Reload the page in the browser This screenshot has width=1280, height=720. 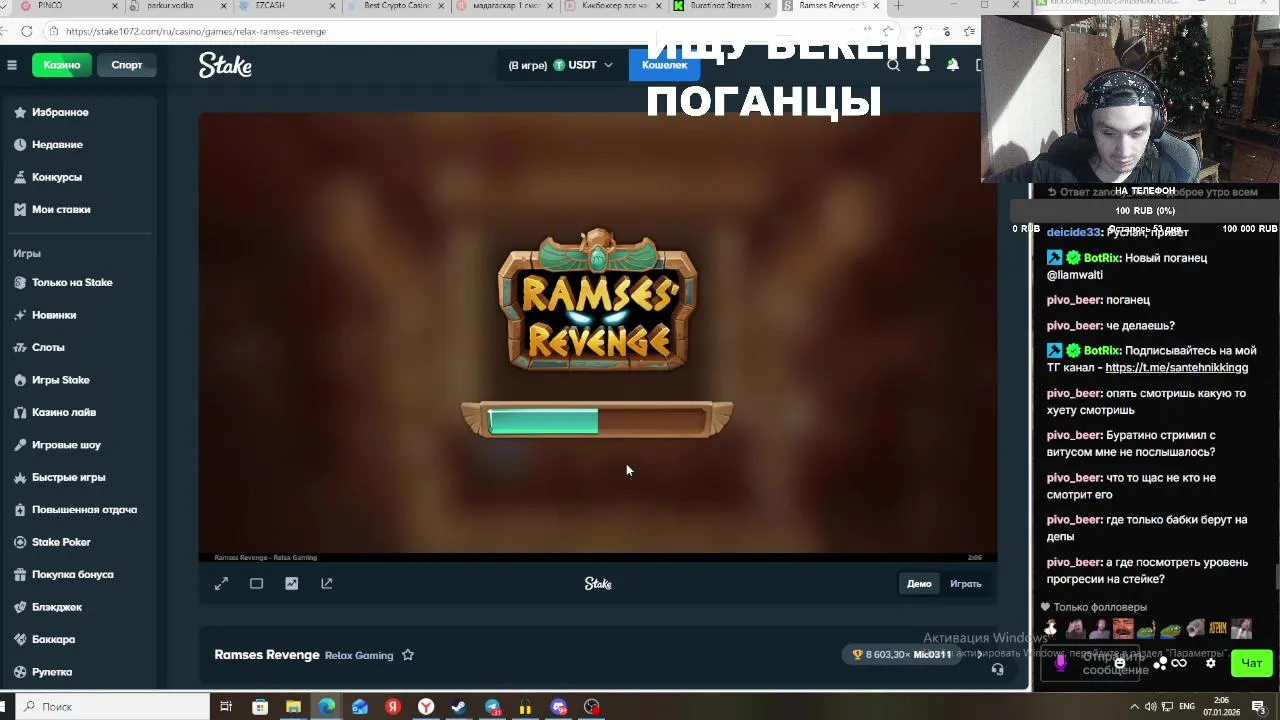(27, 31)
